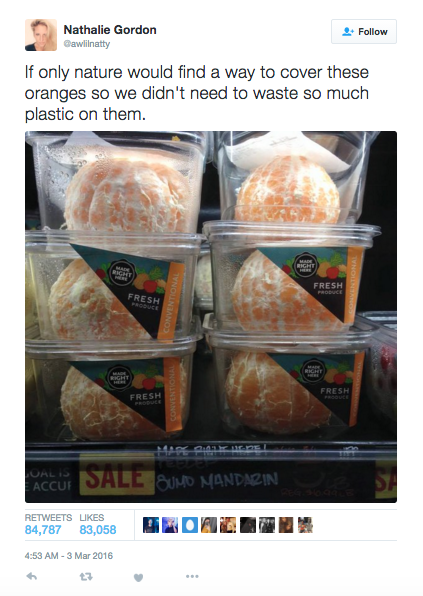Click the second liker avatar thumbnail

(170, 525)
